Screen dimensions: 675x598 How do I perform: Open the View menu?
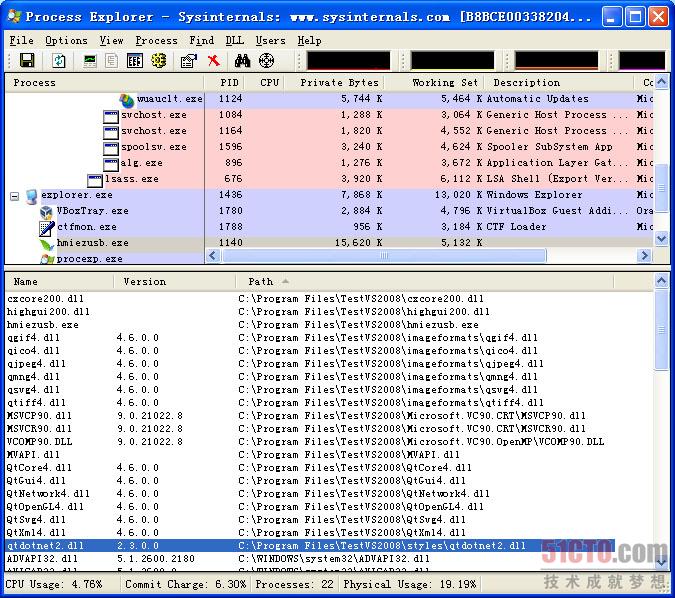111,40
